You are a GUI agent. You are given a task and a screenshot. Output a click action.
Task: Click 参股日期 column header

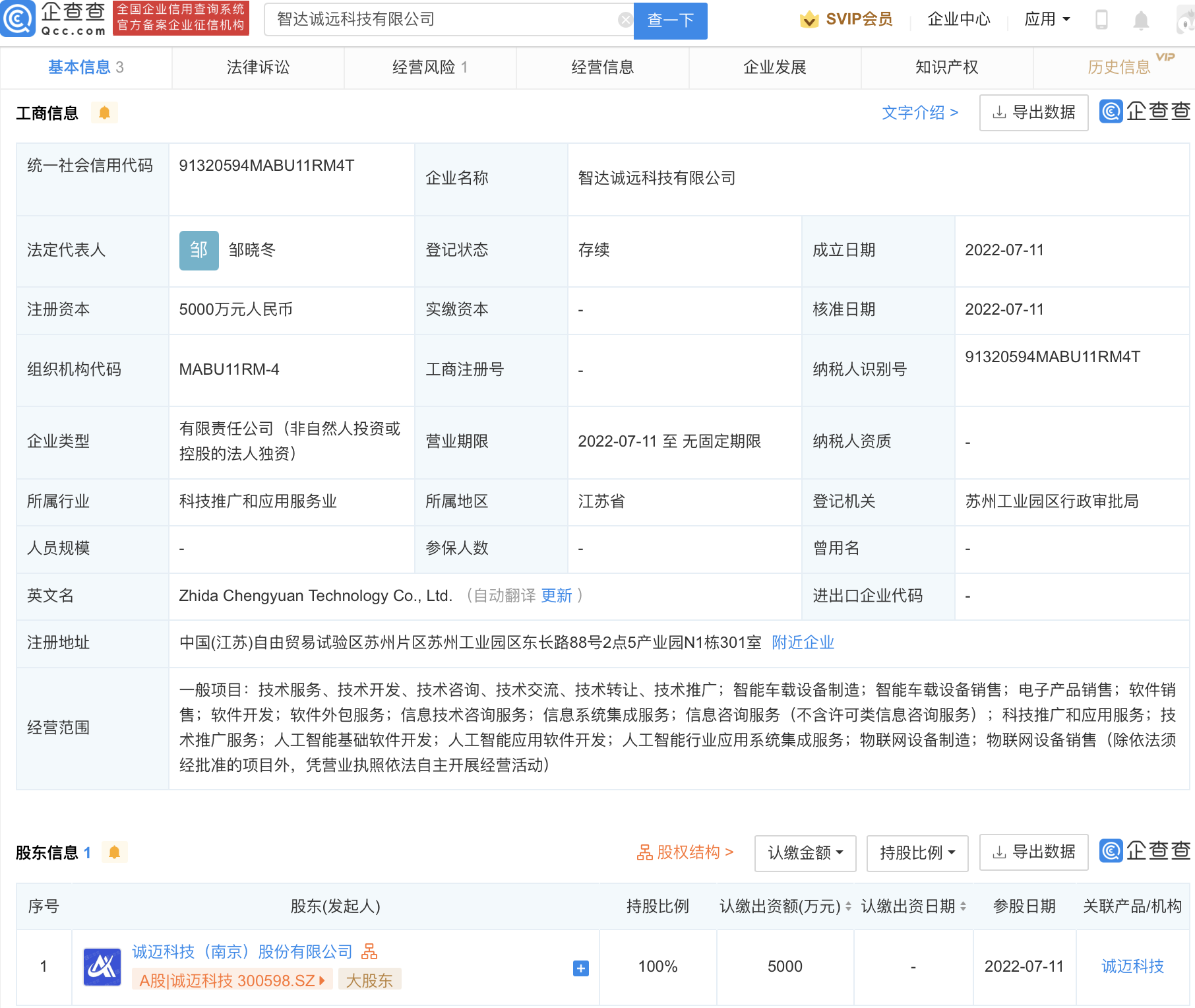click(1024, 906)
